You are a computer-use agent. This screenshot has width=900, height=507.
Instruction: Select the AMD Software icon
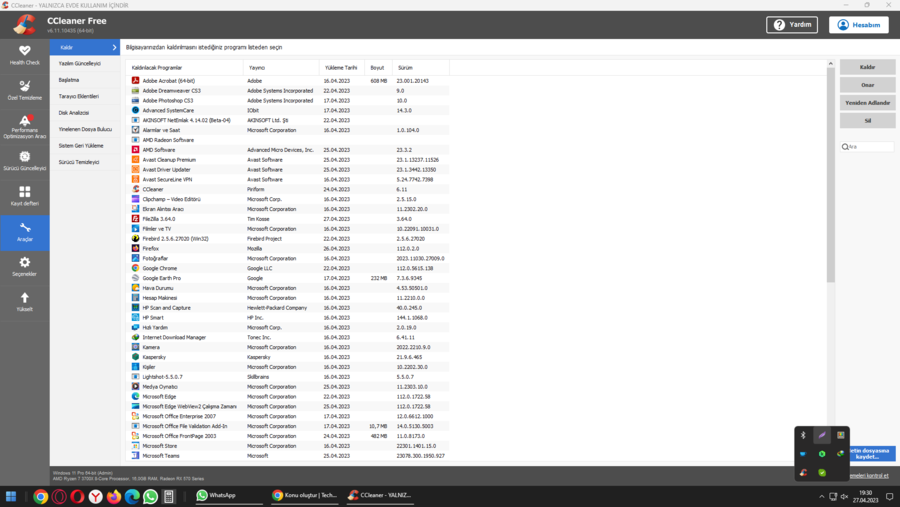pyautogui.click(x=135, y=150)
